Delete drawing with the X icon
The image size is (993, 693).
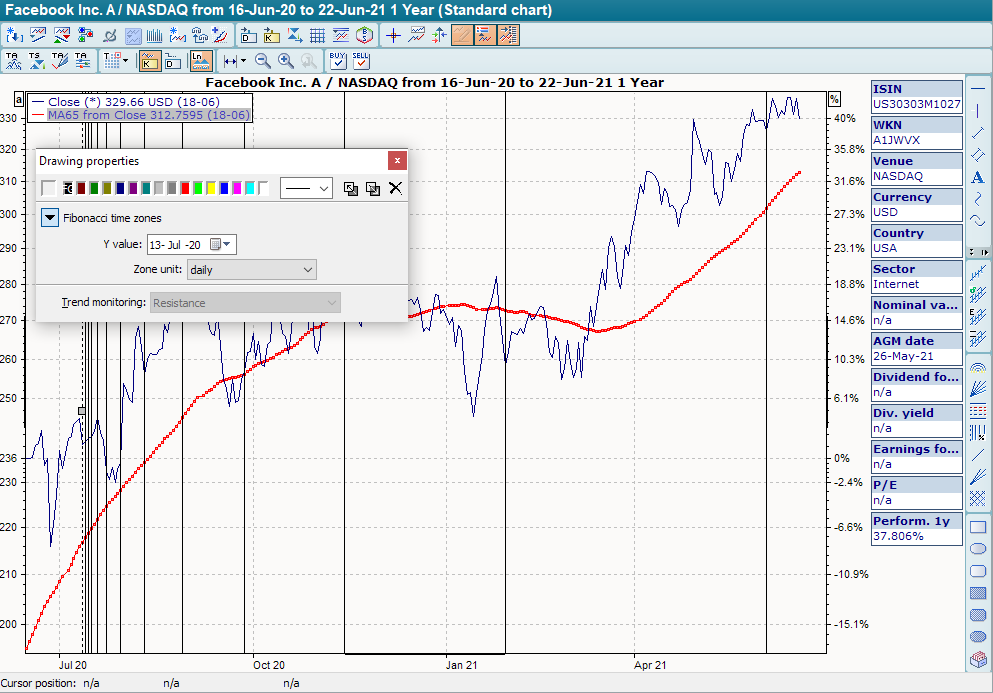tap(396, 188)
